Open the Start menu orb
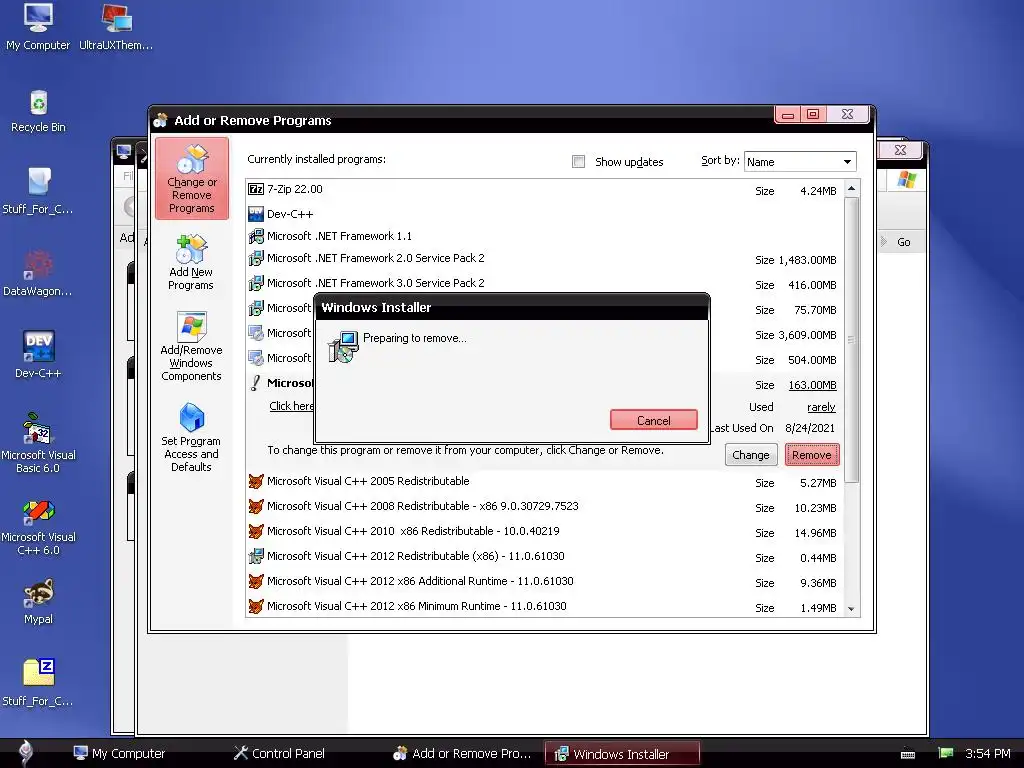Screen dimensions: 1024x768 tap(25, 752)
